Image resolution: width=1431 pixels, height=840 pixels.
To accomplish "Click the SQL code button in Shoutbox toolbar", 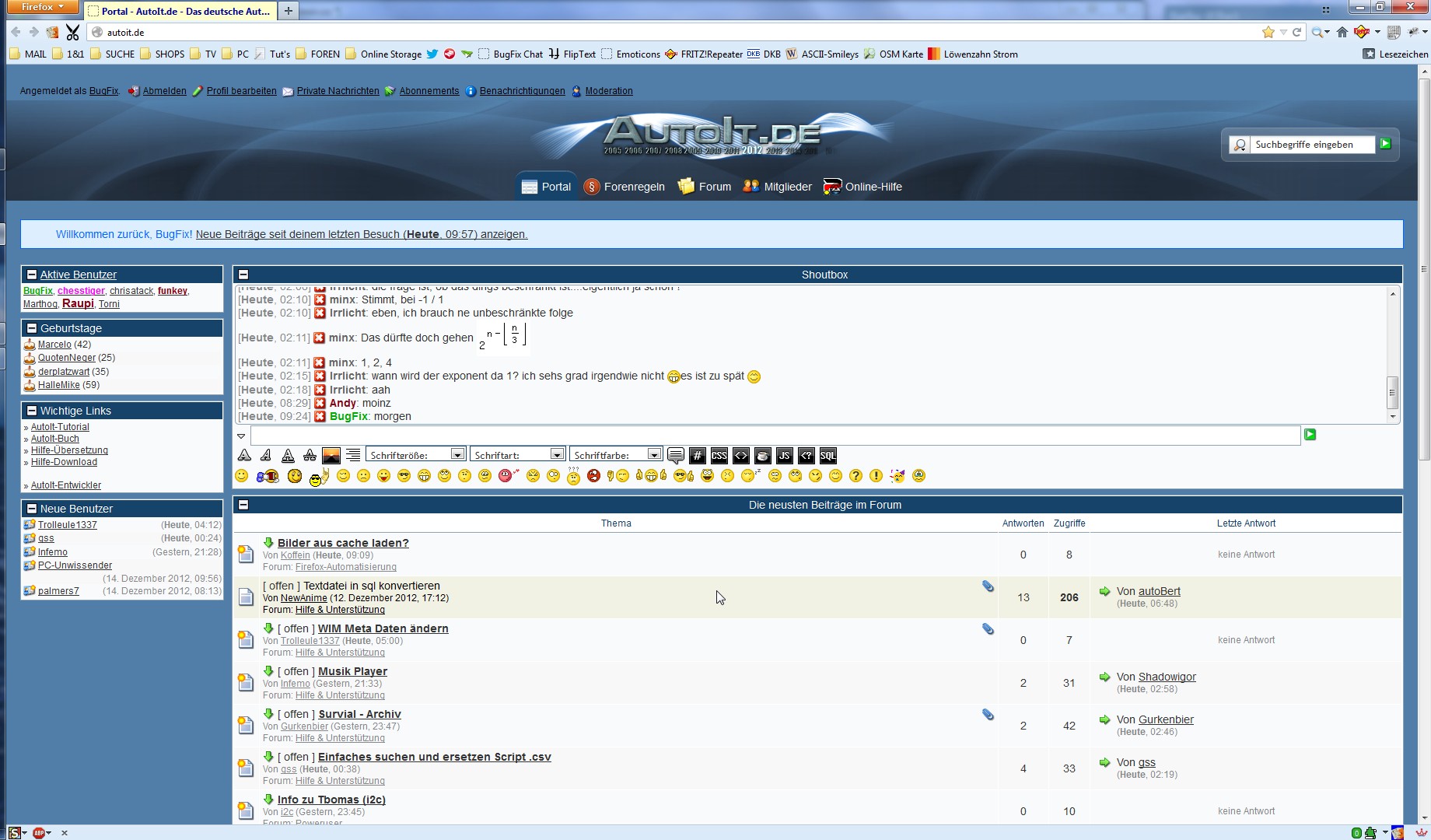I will click(x=827, y=456).
